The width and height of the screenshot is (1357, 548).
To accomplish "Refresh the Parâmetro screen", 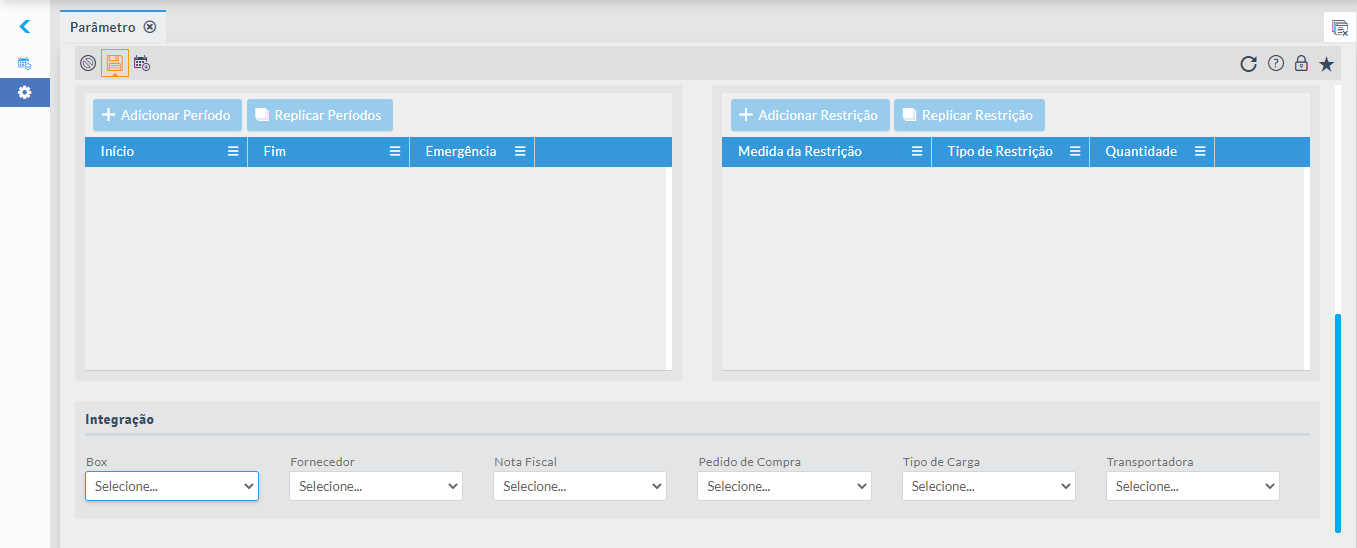I will pyautogui.click(x=1248, y=64).
